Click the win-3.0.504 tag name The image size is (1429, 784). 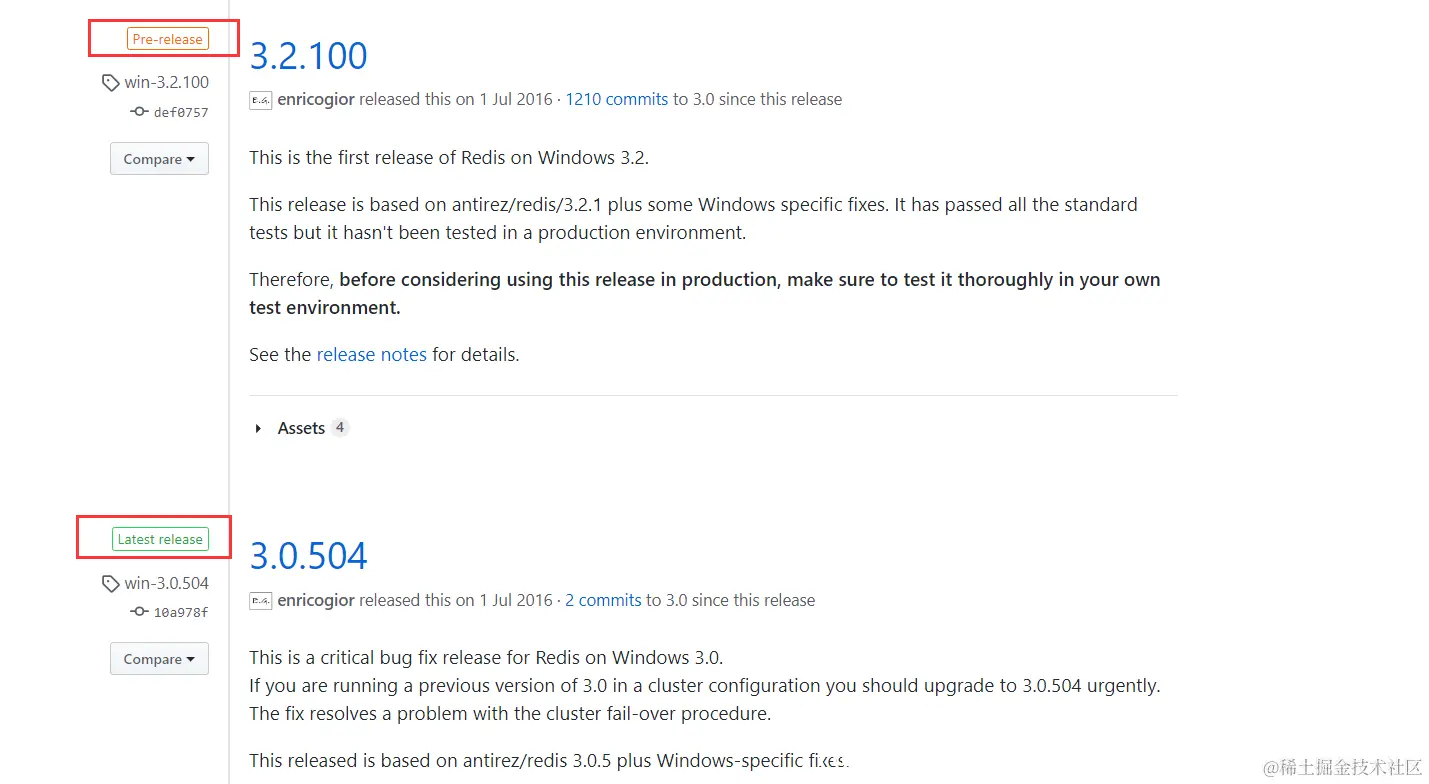pos(166,583)
